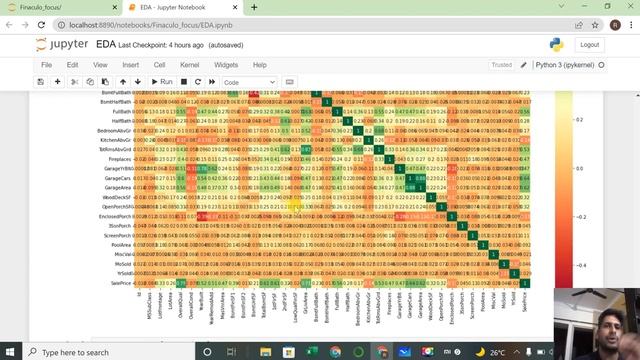Show hidden system tray icons chevron
This screenshot has width=640, height=360.
coord(516,352)
